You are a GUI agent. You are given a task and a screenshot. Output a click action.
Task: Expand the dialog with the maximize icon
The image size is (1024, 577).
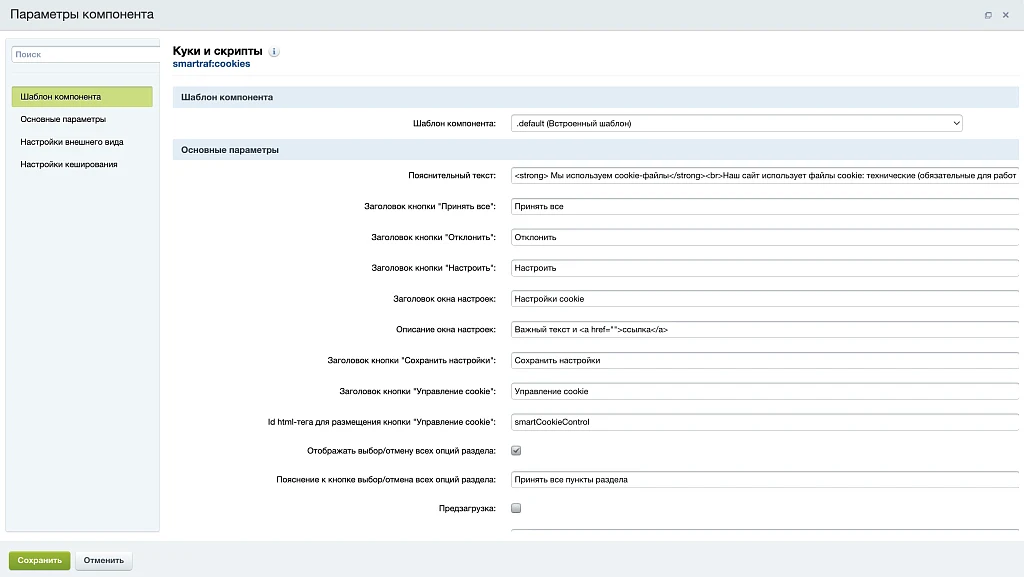pyautogui.click(x=988, y=15)
